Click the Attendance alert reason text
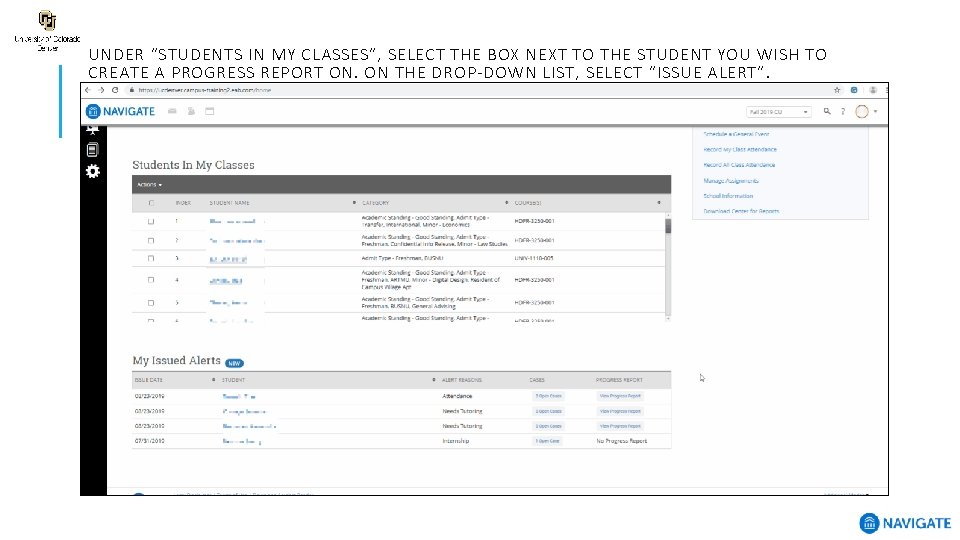 click(457, 396)
